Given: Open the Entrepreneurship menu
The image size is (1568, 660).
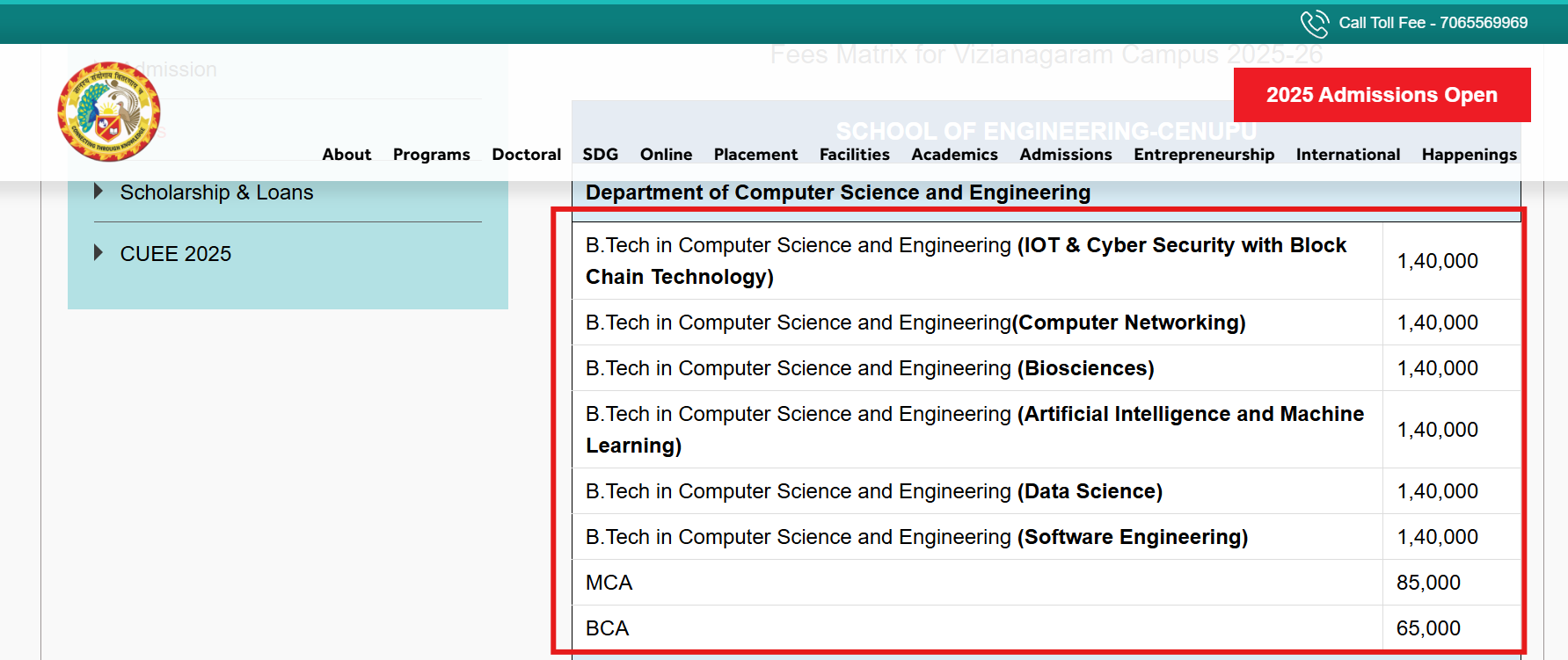Looking at the screenshot, I should click(x=1204, y=155).
